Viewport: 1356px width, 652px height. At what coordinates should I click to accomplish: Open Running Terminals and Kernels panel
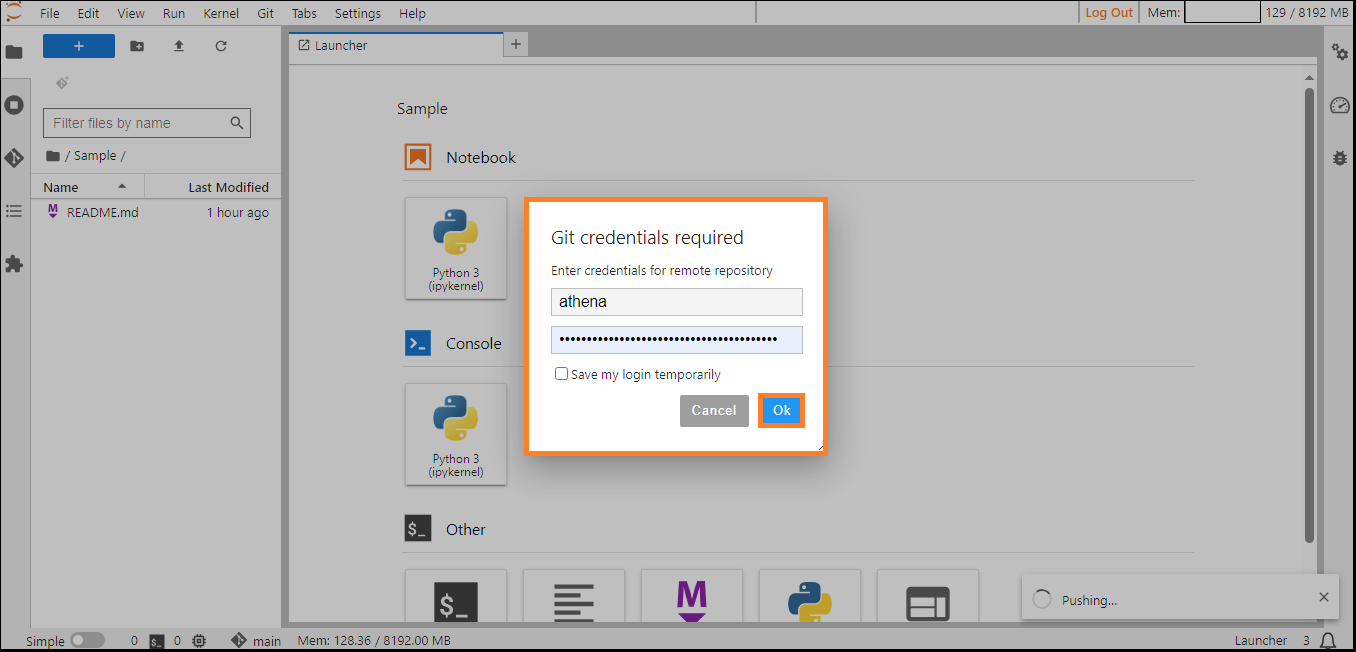click(x=14, y=104)
